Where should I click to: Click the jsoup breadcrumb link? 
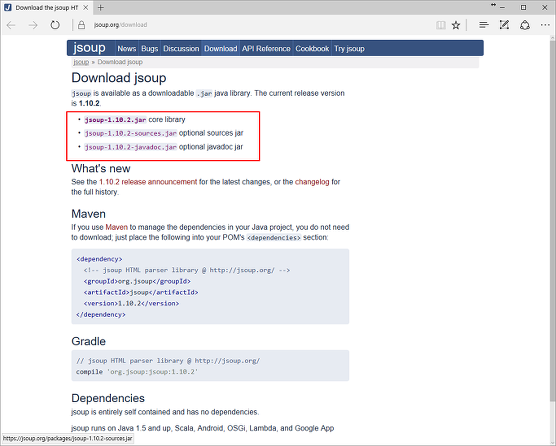(x=81, y=62)
